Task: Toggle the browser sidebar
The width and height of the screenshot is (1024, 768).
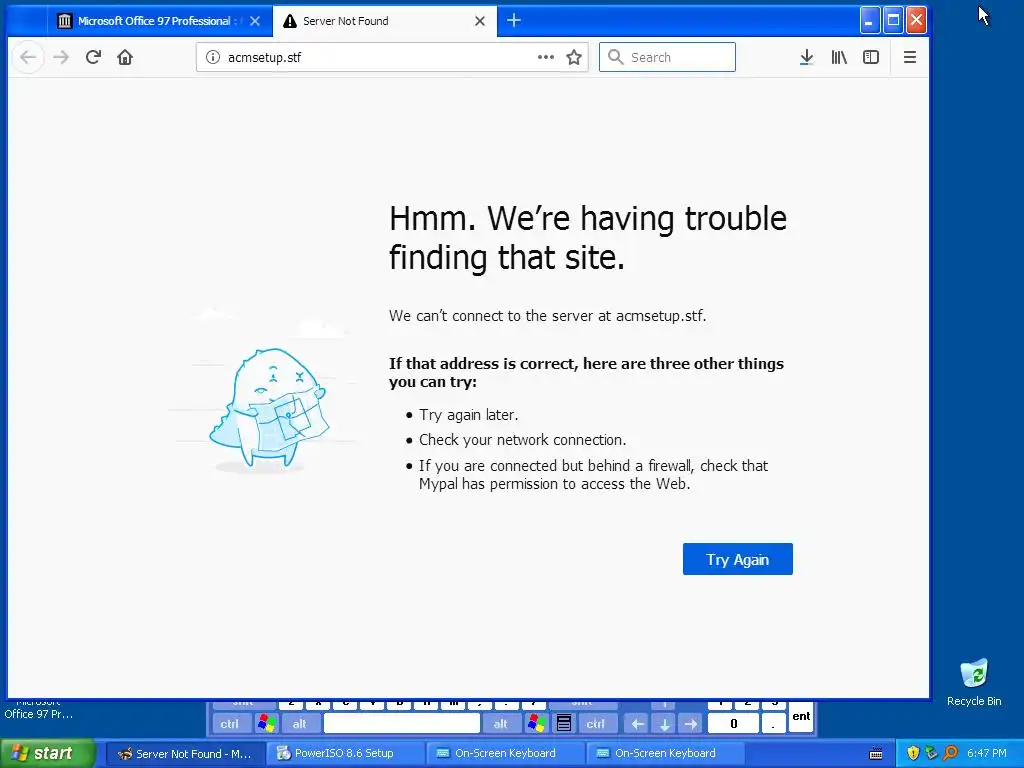Action: (x=871, y=57)
